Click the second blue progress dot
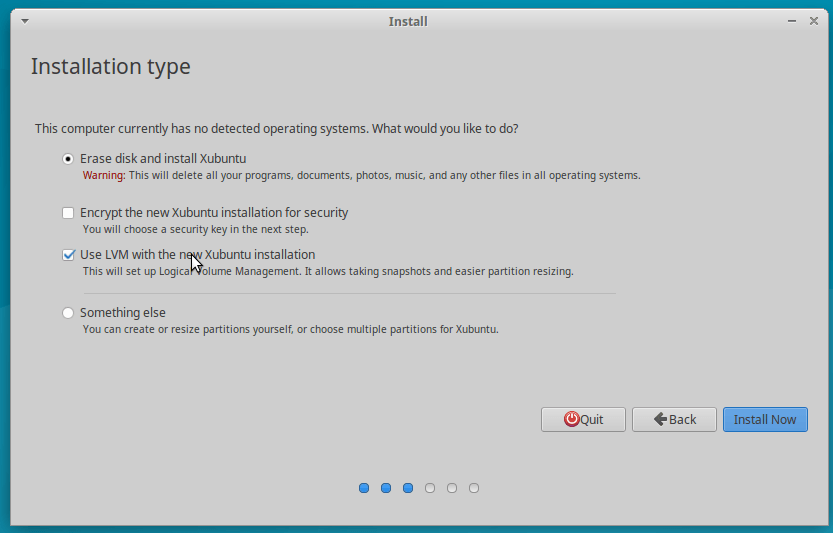Viewport: 833px width, 533px height. pos(386,488)
